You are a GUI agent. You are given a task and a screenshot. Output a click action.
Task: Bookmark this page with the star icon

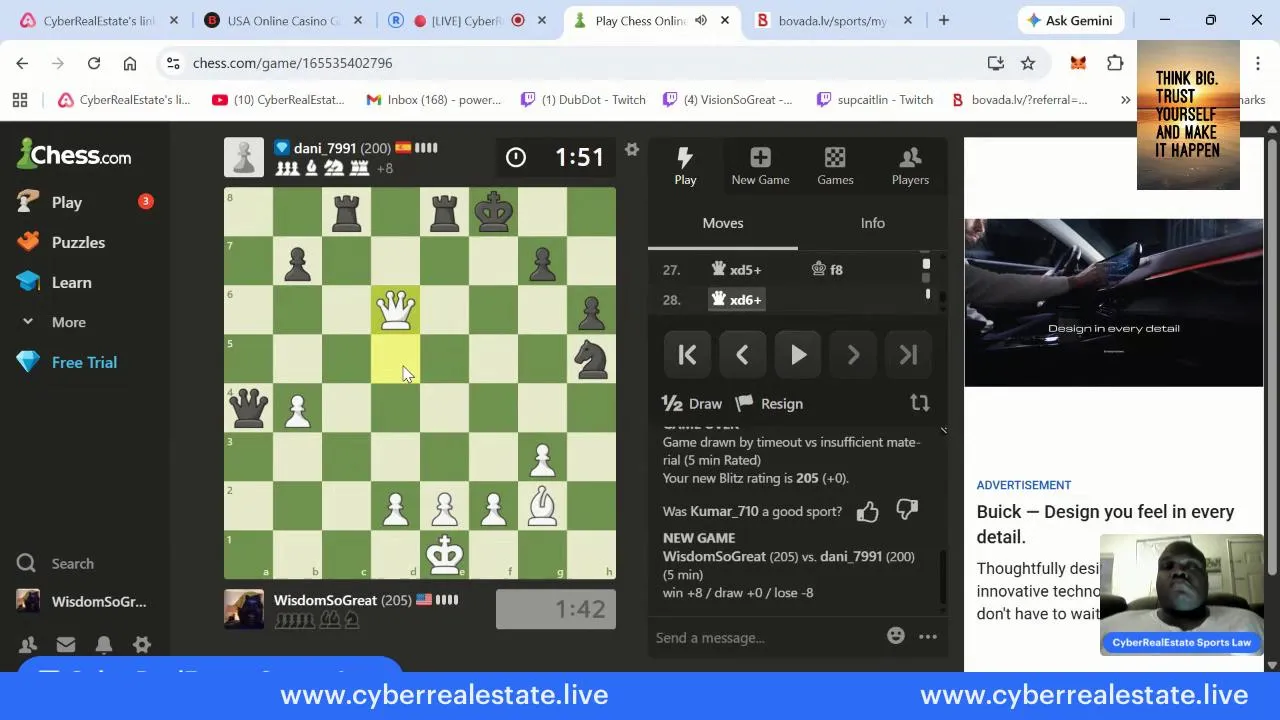[x=1028, y=63]
